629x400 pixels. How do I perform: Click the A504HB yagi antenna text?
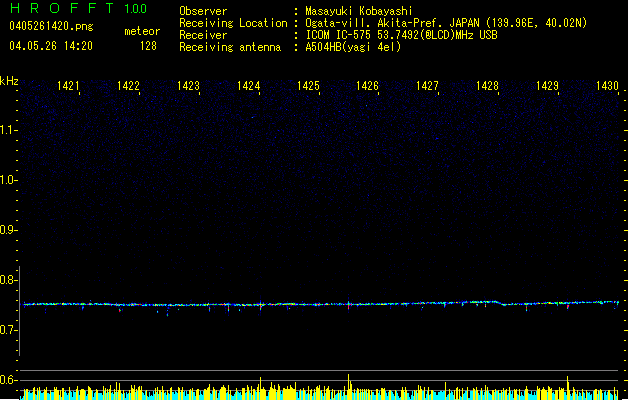[x=353, y=47]
